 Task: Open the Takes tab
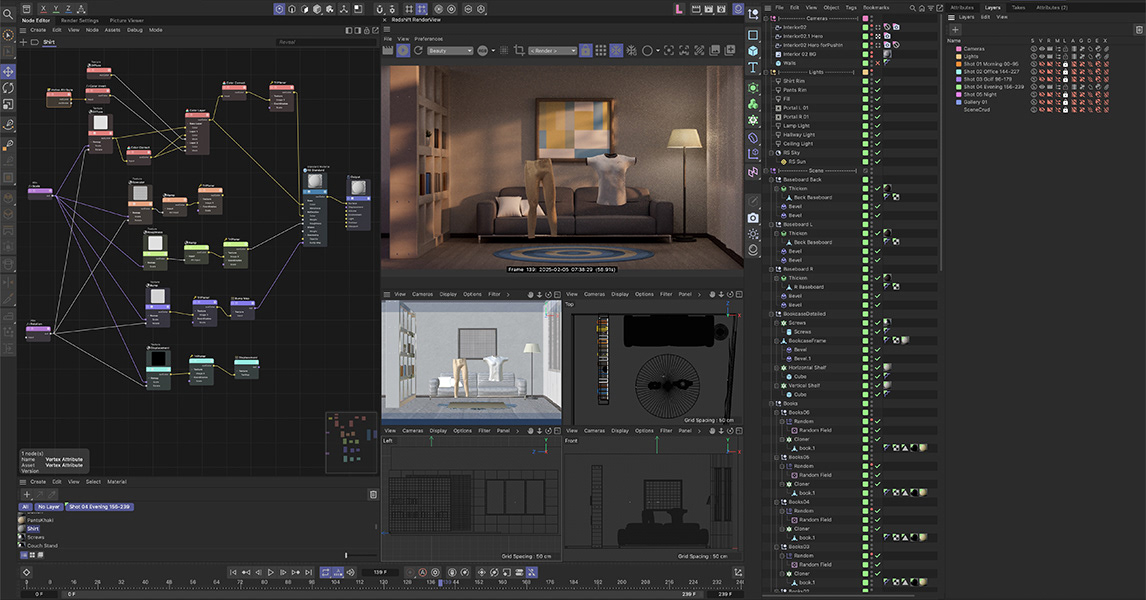[1018, 7]
